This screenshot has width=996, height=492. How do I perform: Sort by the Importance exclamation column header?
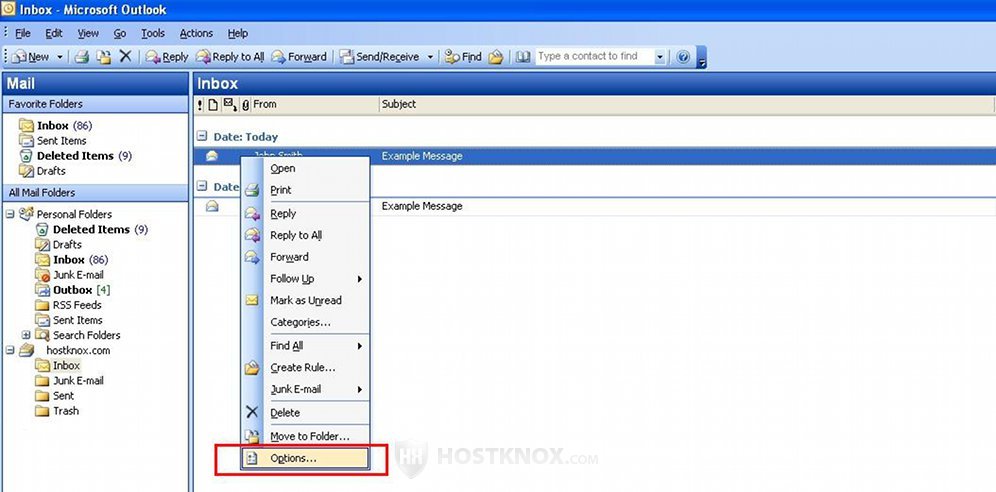click(x=201, y=104)
